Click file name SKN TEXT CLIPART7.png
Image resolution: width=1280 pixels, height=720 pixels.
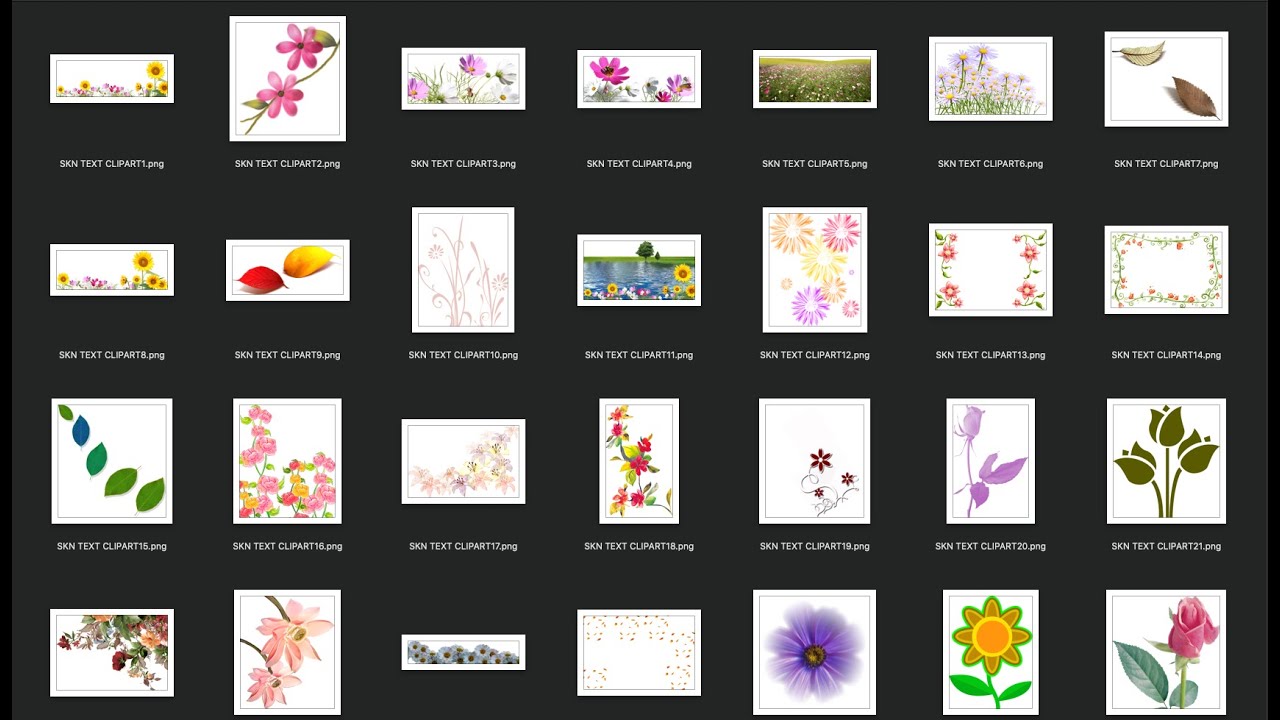coord(1166,164)
